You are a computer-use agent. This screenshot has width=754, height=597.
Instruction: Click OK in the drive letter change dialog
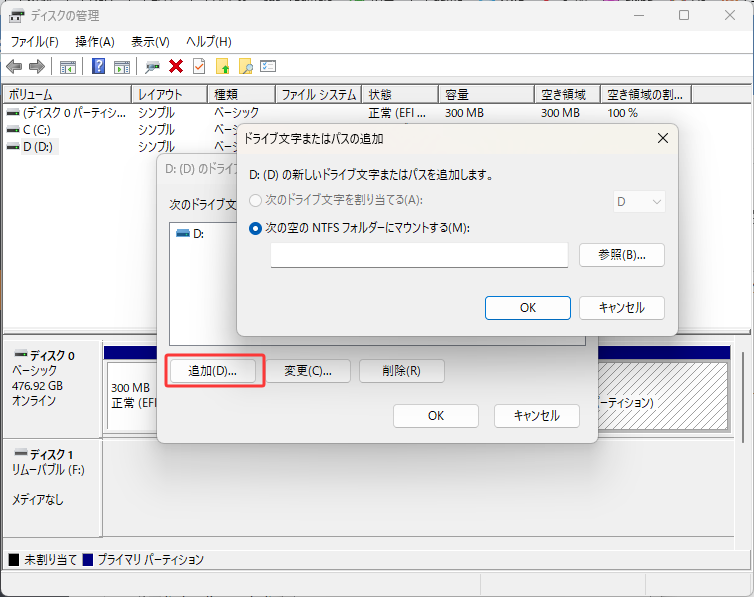point(436,416)
